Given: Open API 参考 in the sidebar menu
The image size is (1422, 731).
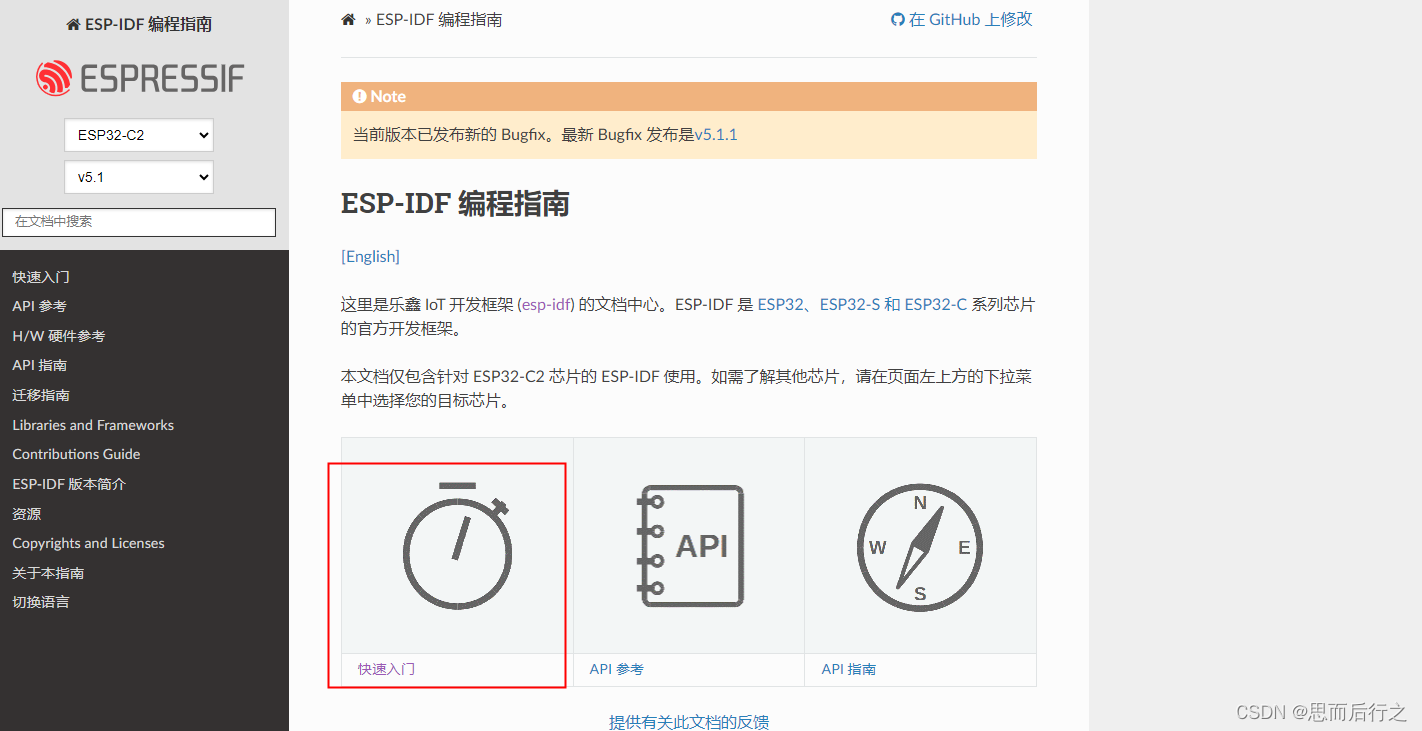Looking at the screenshot, I should 39,306.
